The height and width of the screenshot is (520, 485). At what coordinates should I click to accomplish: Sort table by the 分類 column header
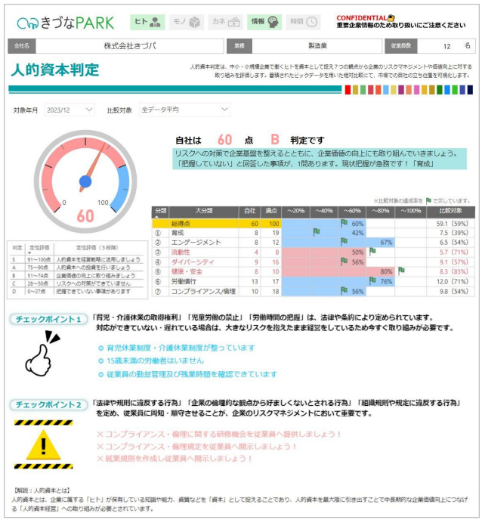tap(160, 211)
